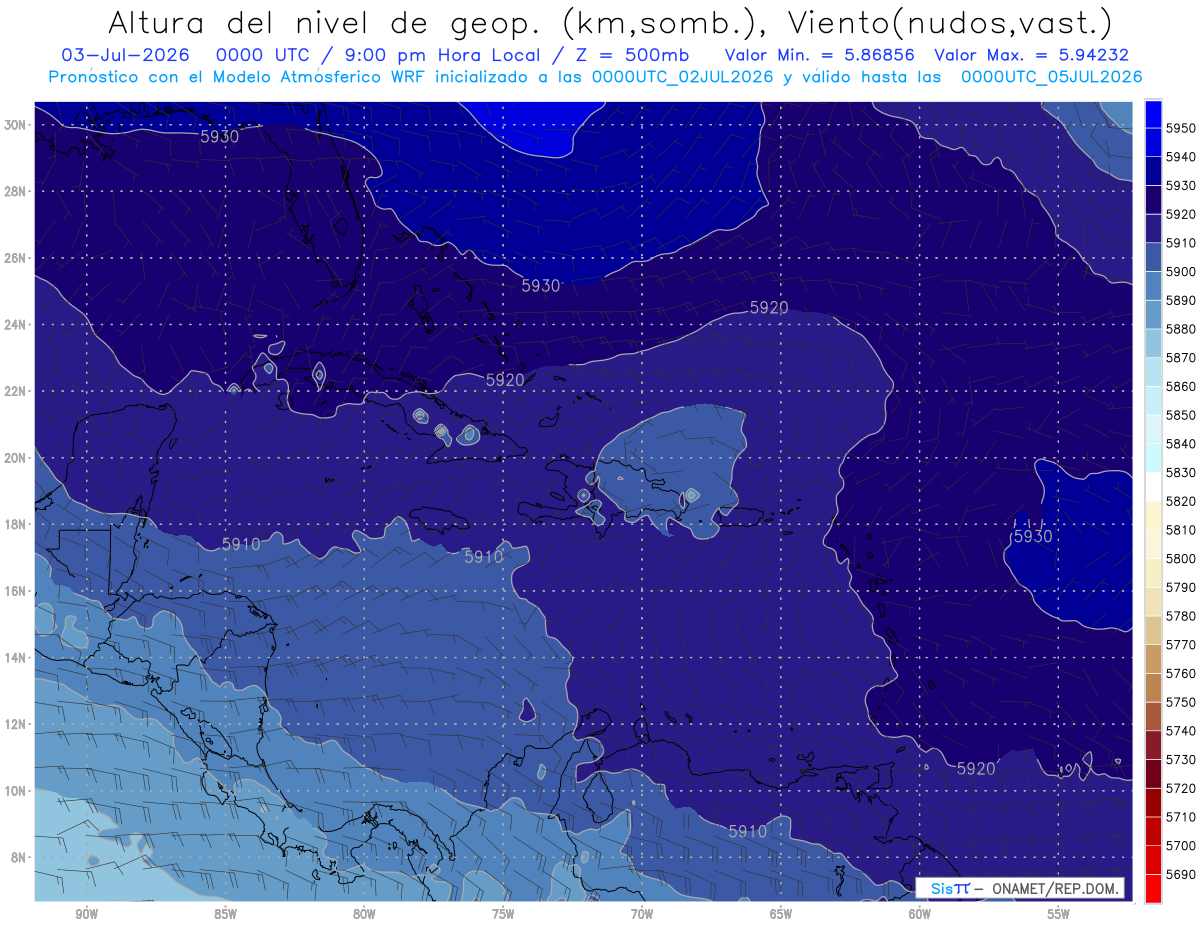Click the 75W longitude label
Viewport: 1200px width, 927px height.
point(503,915)
